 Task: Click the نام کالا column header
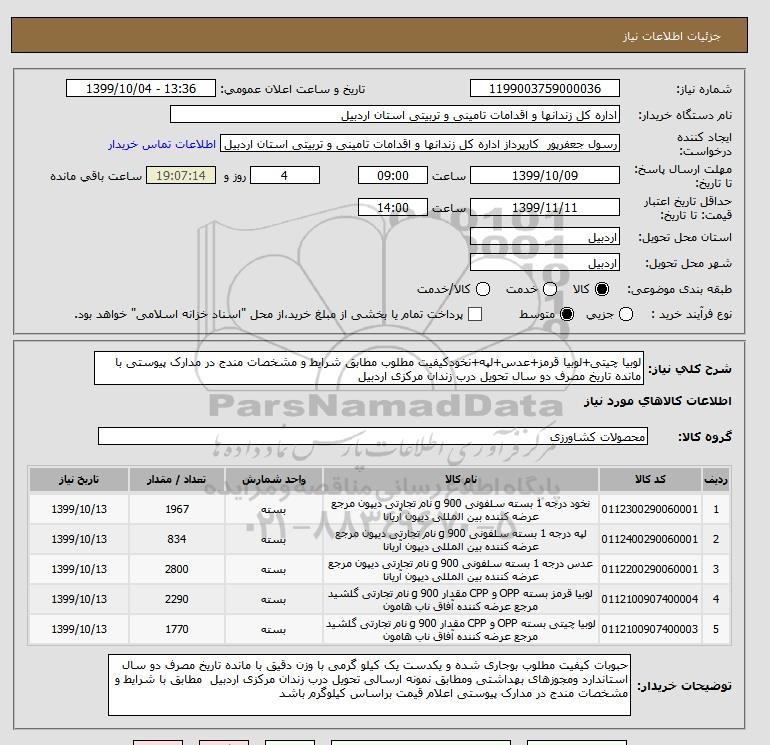[461, 479]
